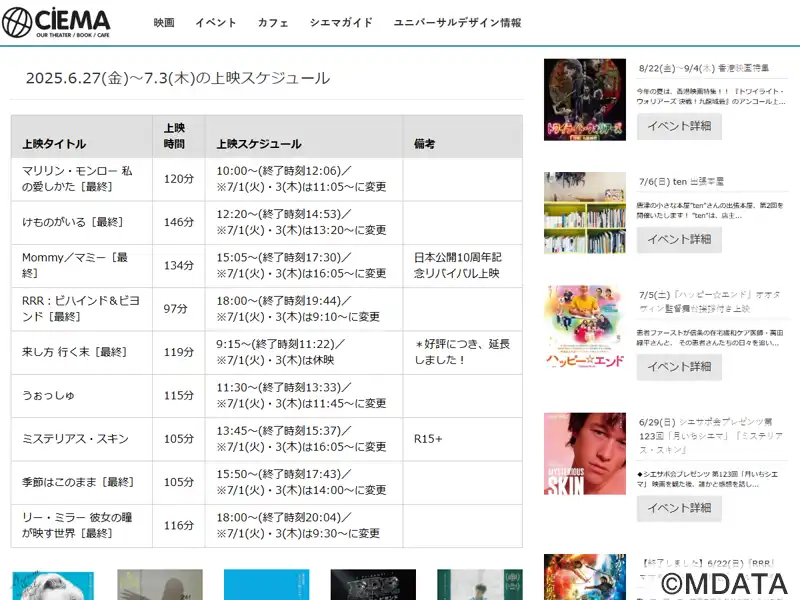Select 季節はこのまま [最終] title cell
800x600 pixels.
pos(82,483)
